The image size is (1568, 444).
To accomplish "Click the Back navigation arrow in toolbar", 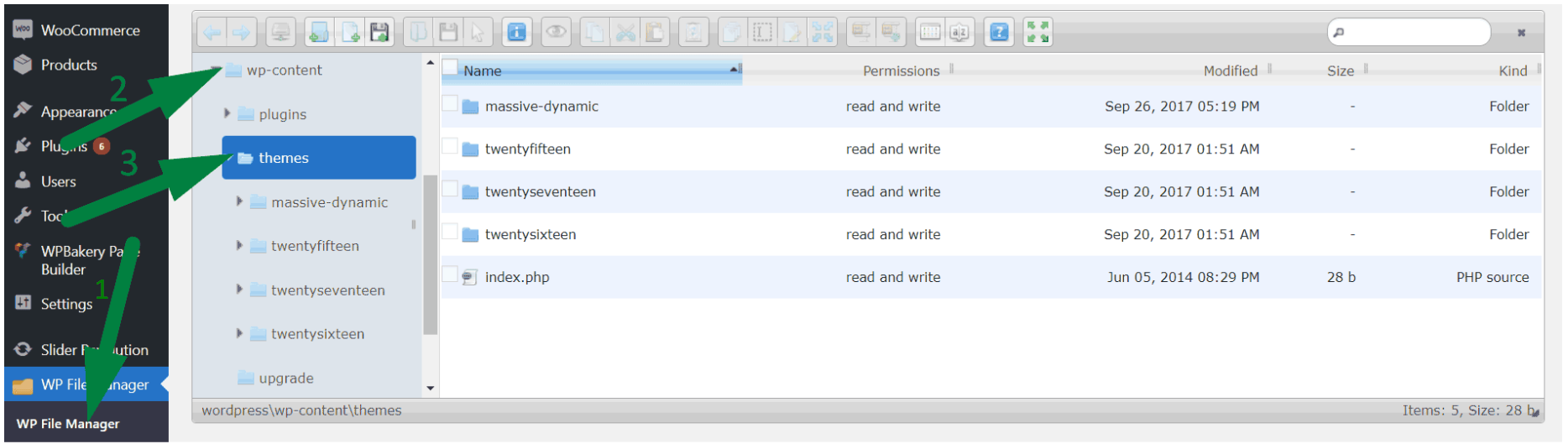I will 212,33.
